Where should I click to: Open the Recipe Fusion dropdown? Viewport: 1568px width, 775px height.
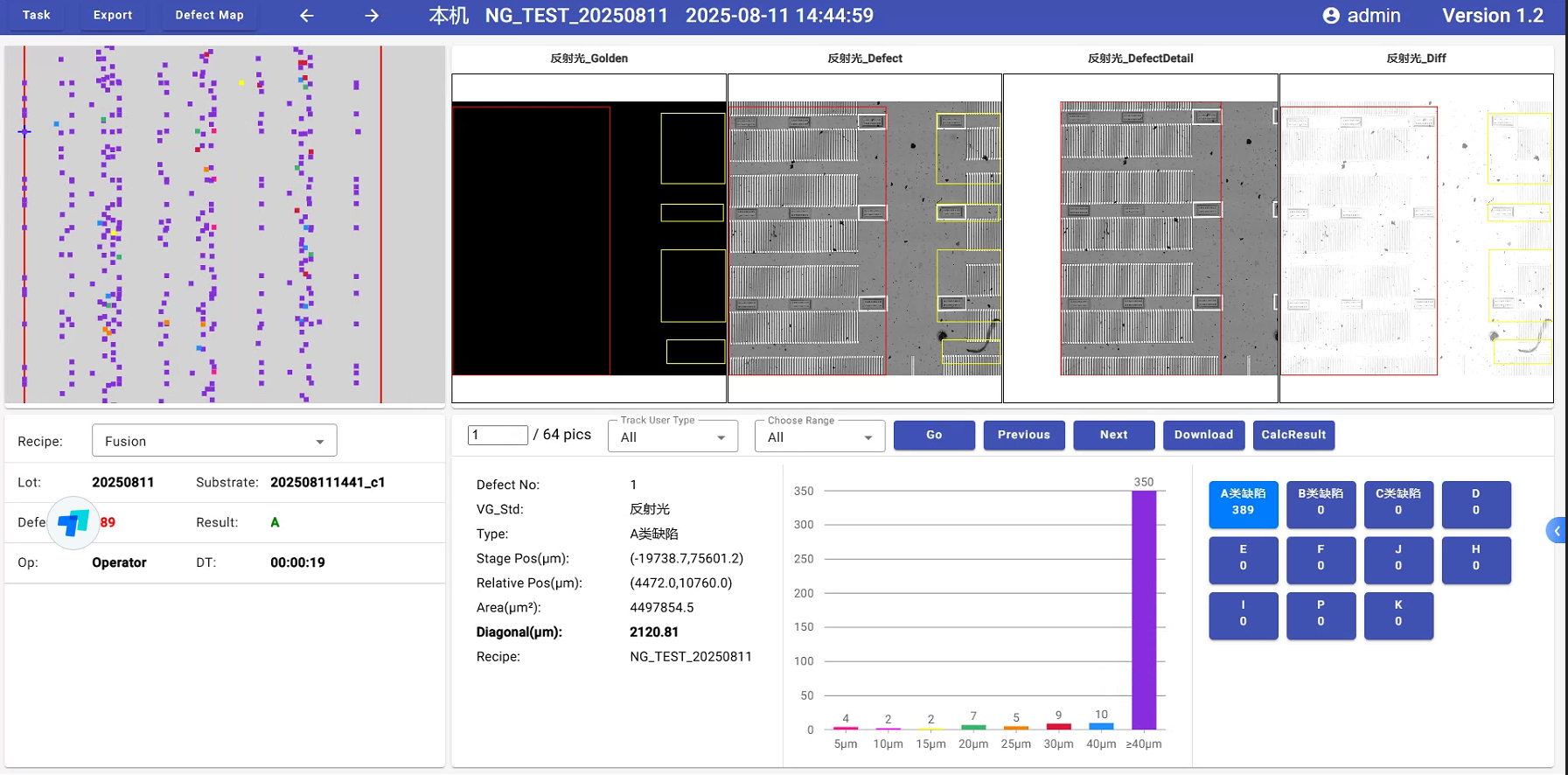coord(214,441)
